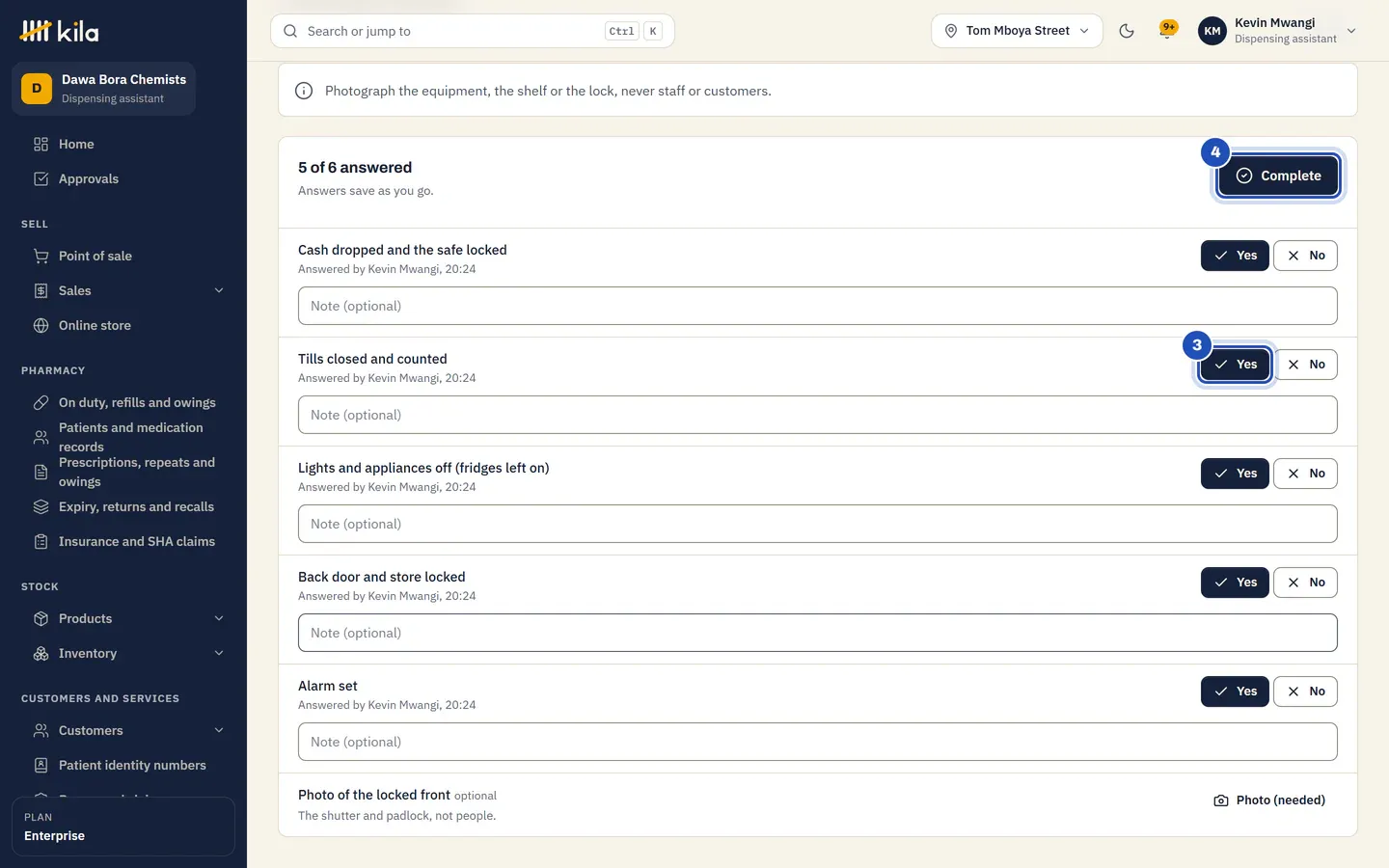The width and height of the screenshot is (1389, 868).
Task: Click the KM user avatar
Action: (1212, 31)
